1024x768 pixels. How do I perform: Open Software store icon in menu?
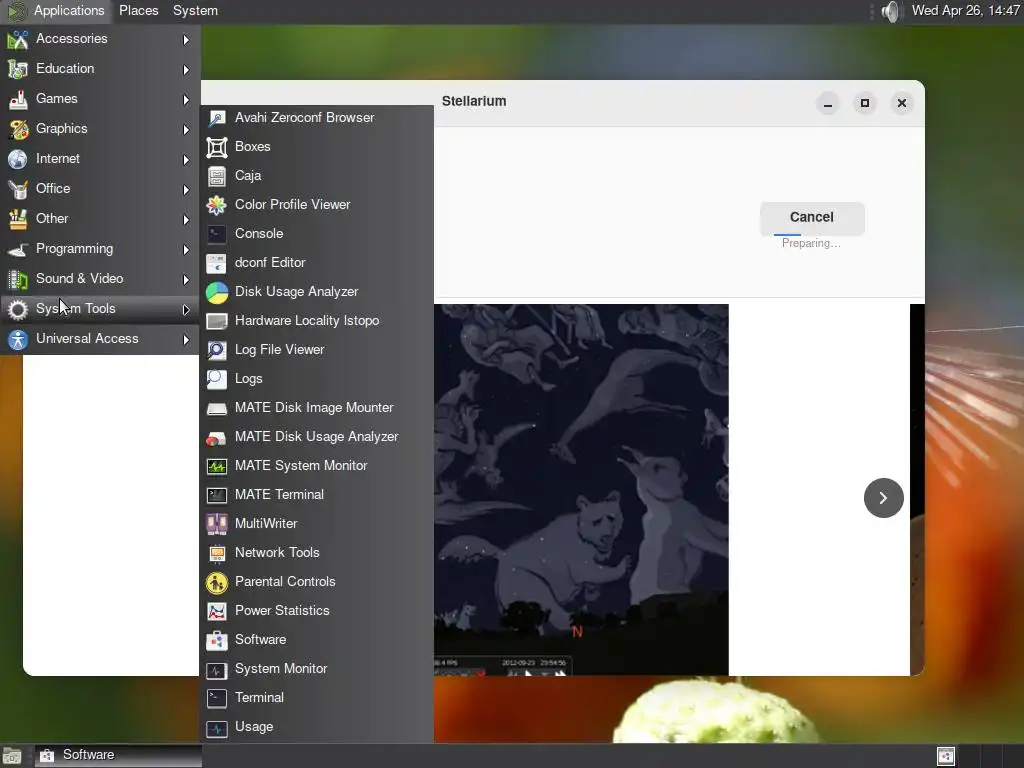216,640
